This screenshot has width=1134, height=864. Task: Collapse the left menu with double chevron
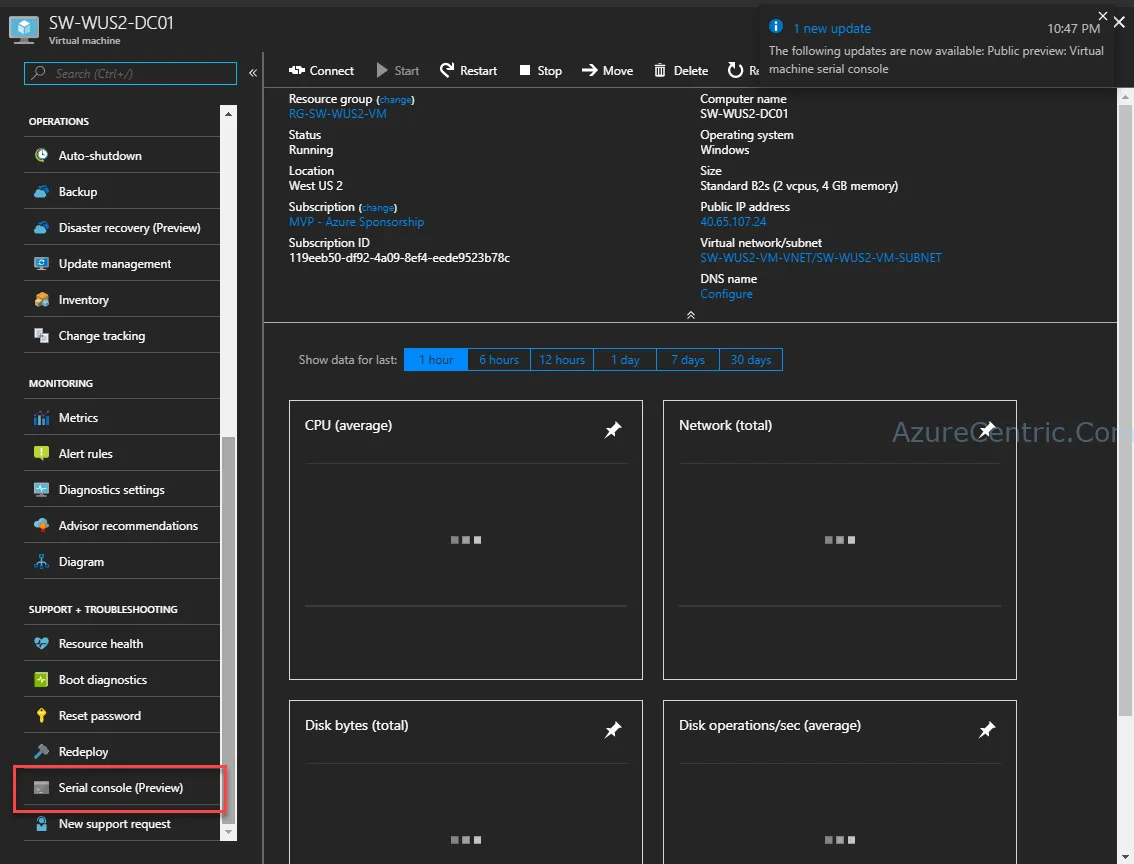pos(253,73)
